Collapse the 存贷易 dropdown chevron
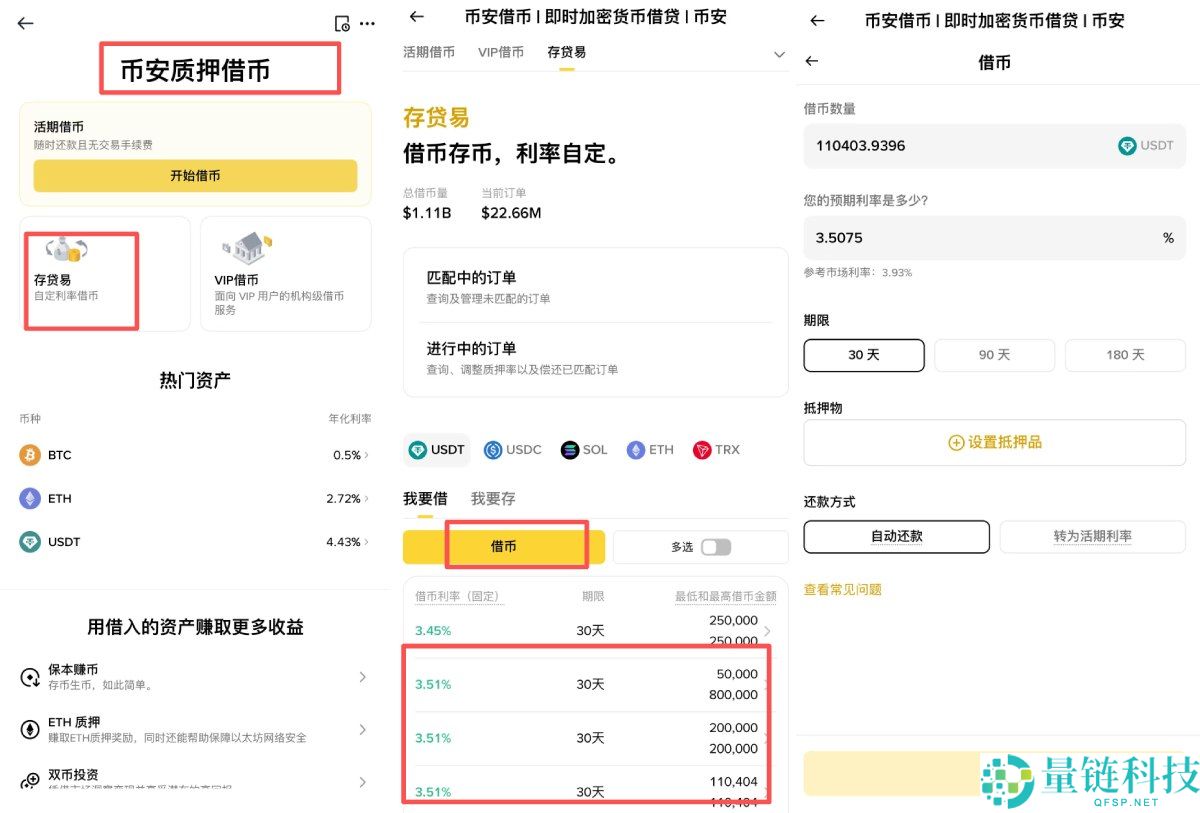Viewport: 1200px width, 813px height. [x=779, y=55]
